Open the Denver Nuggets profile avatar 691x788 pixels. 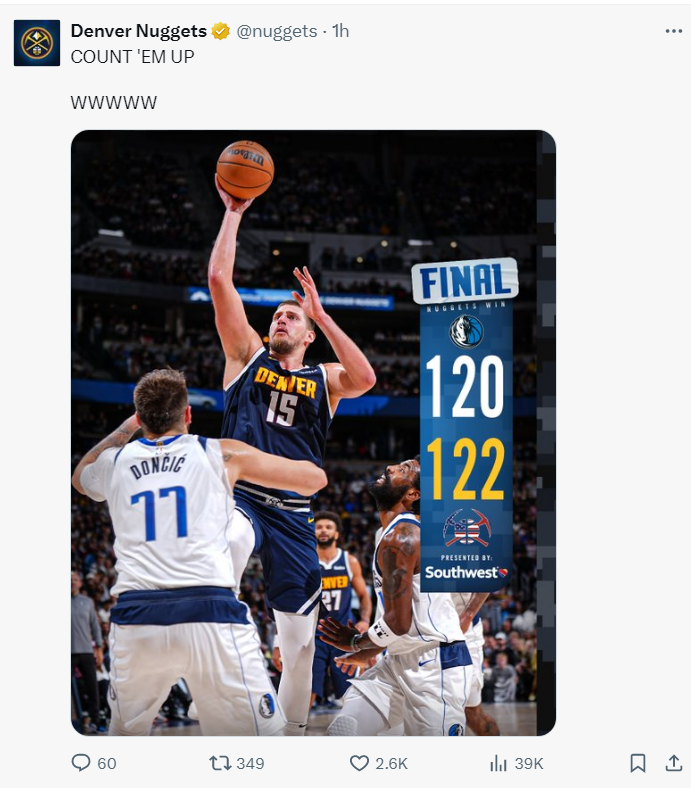coord(37,43)
